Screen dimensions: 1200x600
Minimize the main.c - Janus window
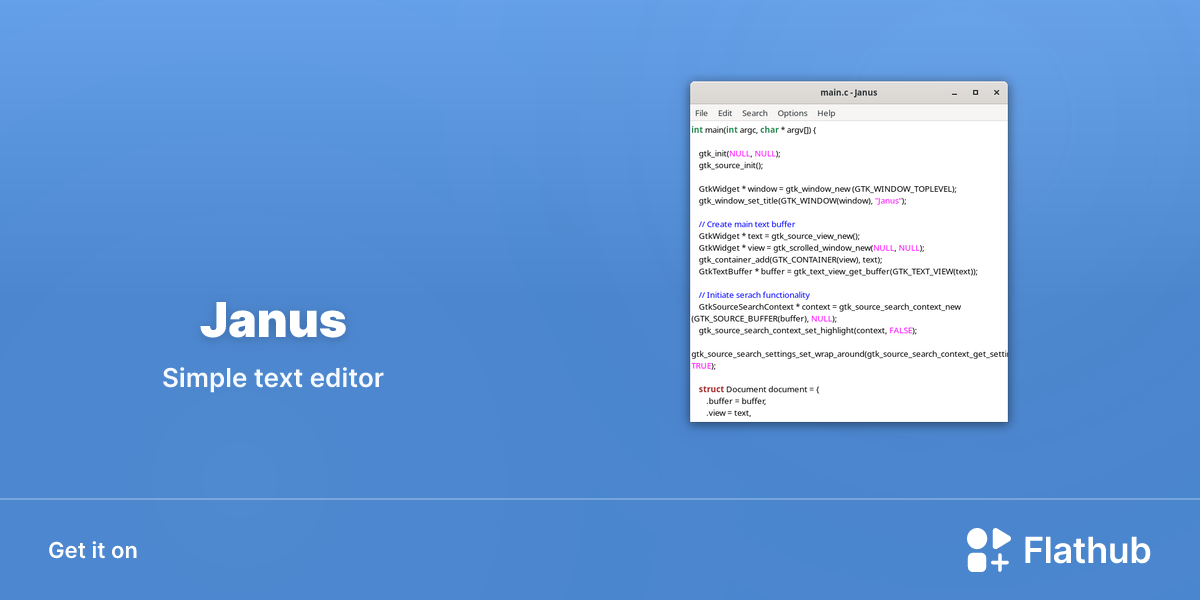coord(954,92)
